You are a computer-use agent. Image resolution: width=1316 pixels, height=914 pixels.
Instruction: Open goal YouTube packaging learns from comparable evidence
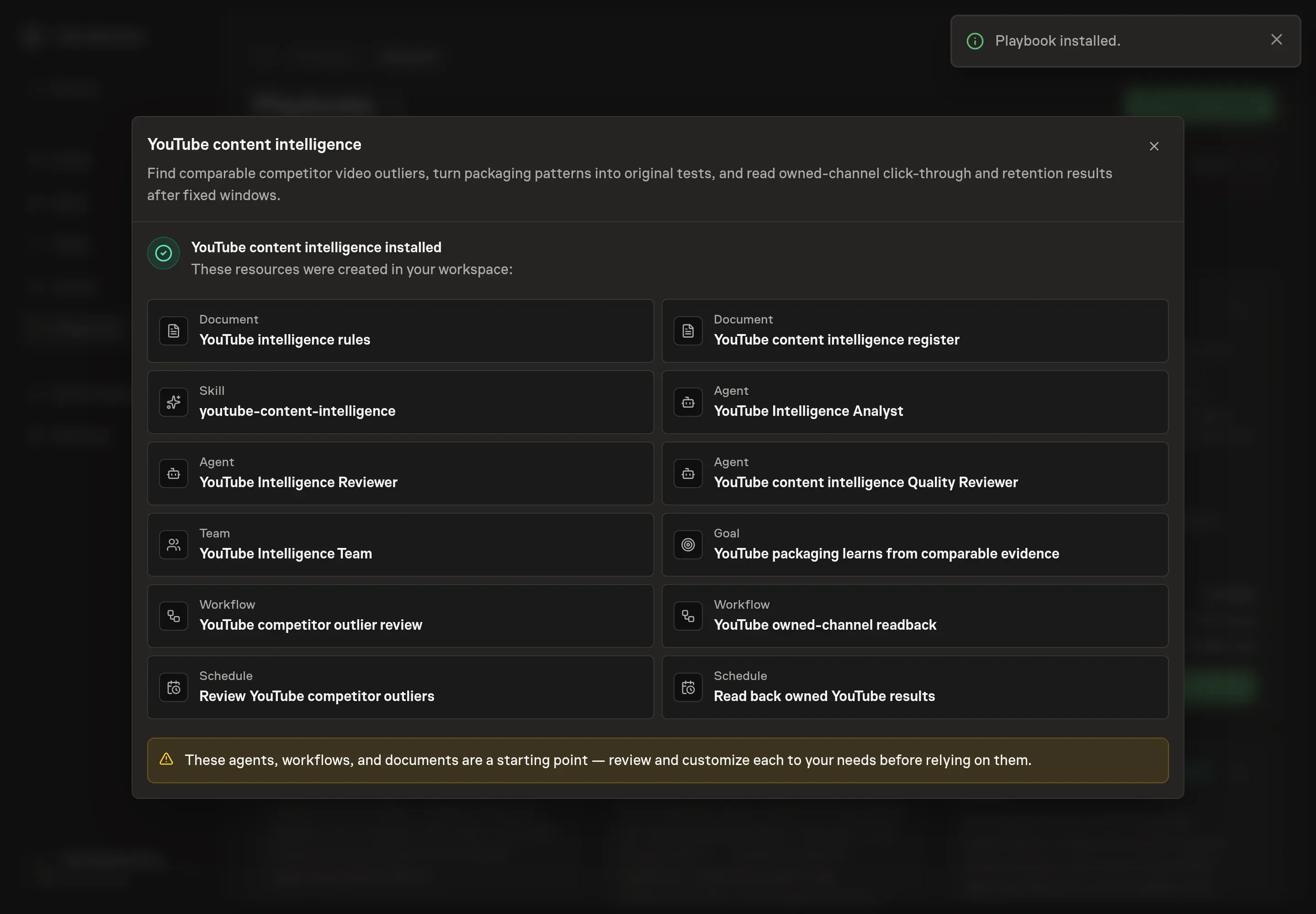914,545
